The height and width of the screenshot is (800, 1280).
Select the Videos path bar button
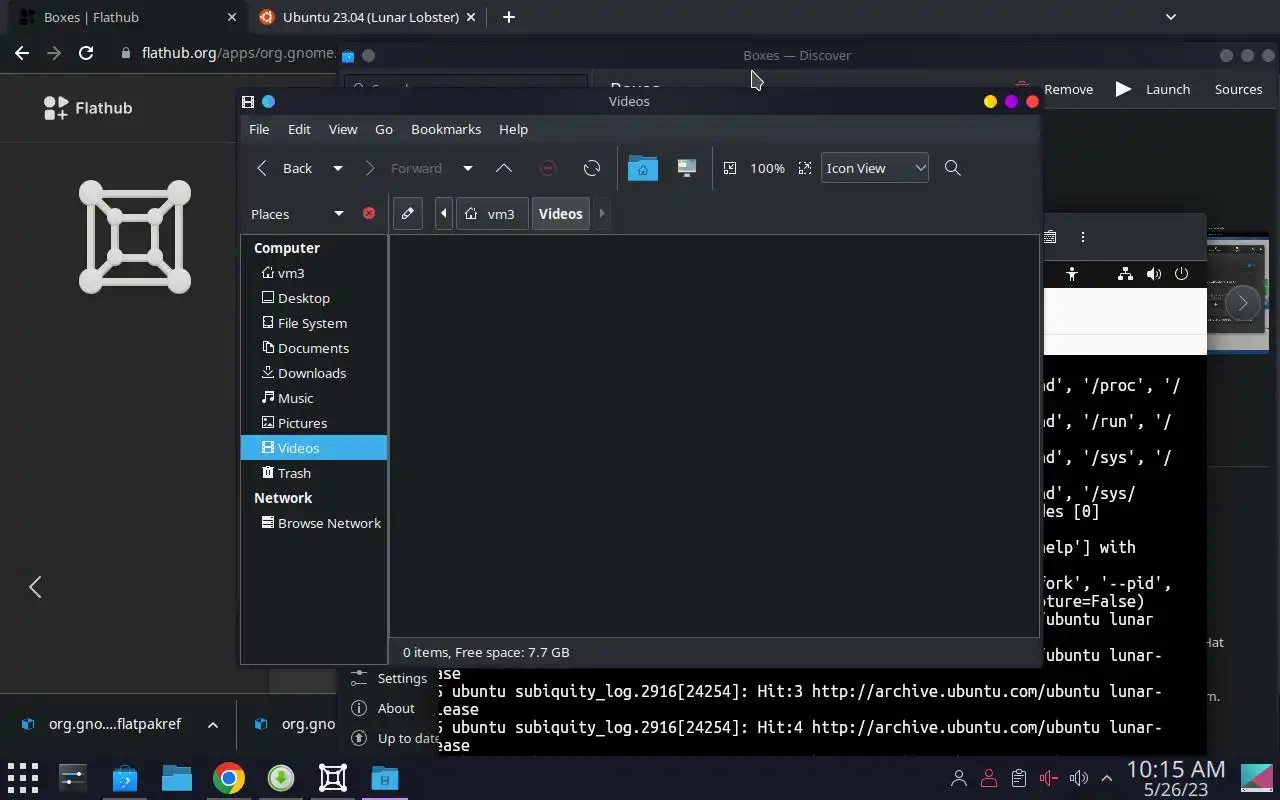click(561, 213)
